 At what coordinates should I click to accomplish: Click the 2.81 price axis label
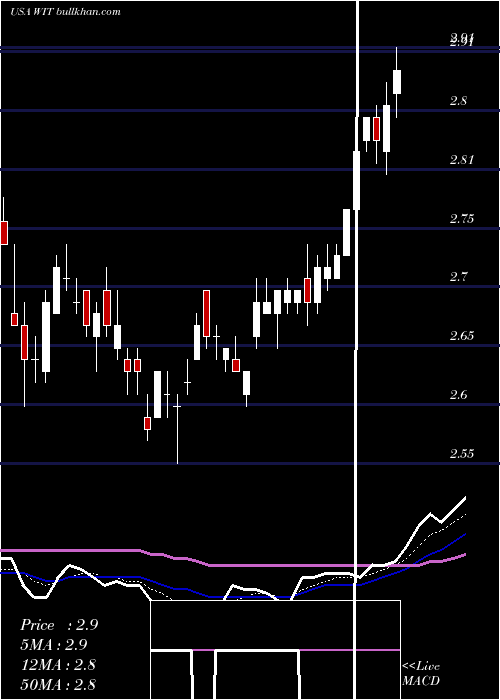[462, 160]
